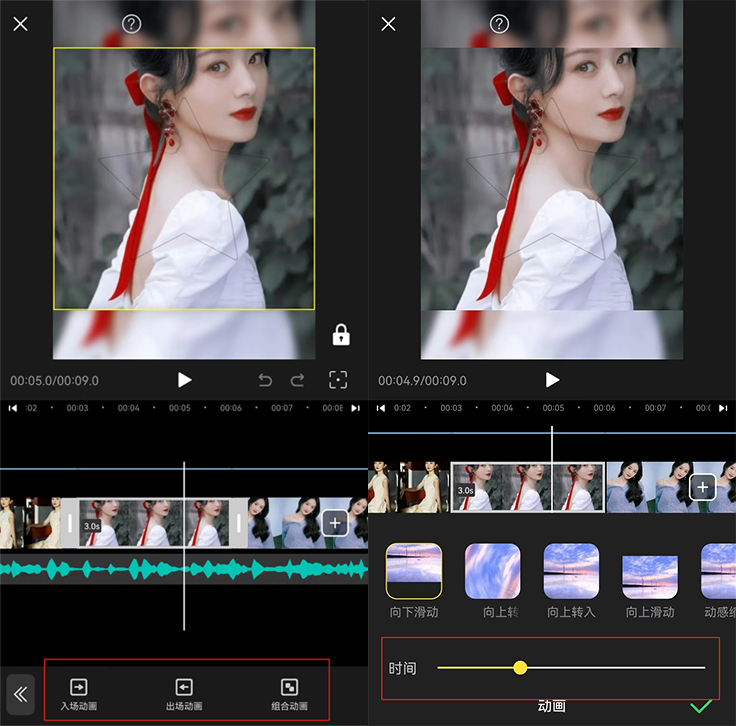Close the right animation screen with X

(388, 24)
